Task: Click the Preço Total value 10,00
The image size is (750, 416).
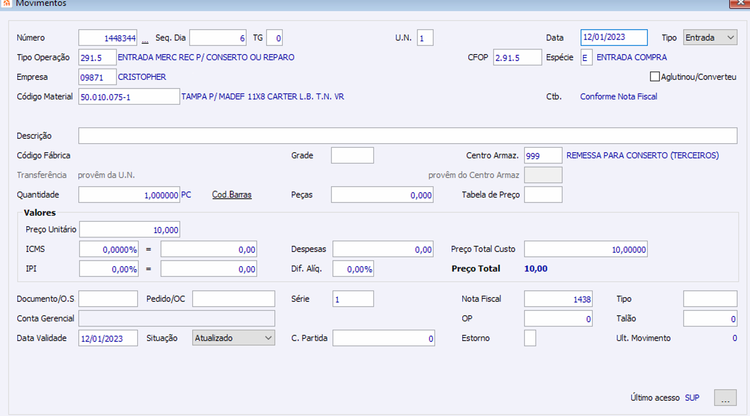Action: [536, 269]
